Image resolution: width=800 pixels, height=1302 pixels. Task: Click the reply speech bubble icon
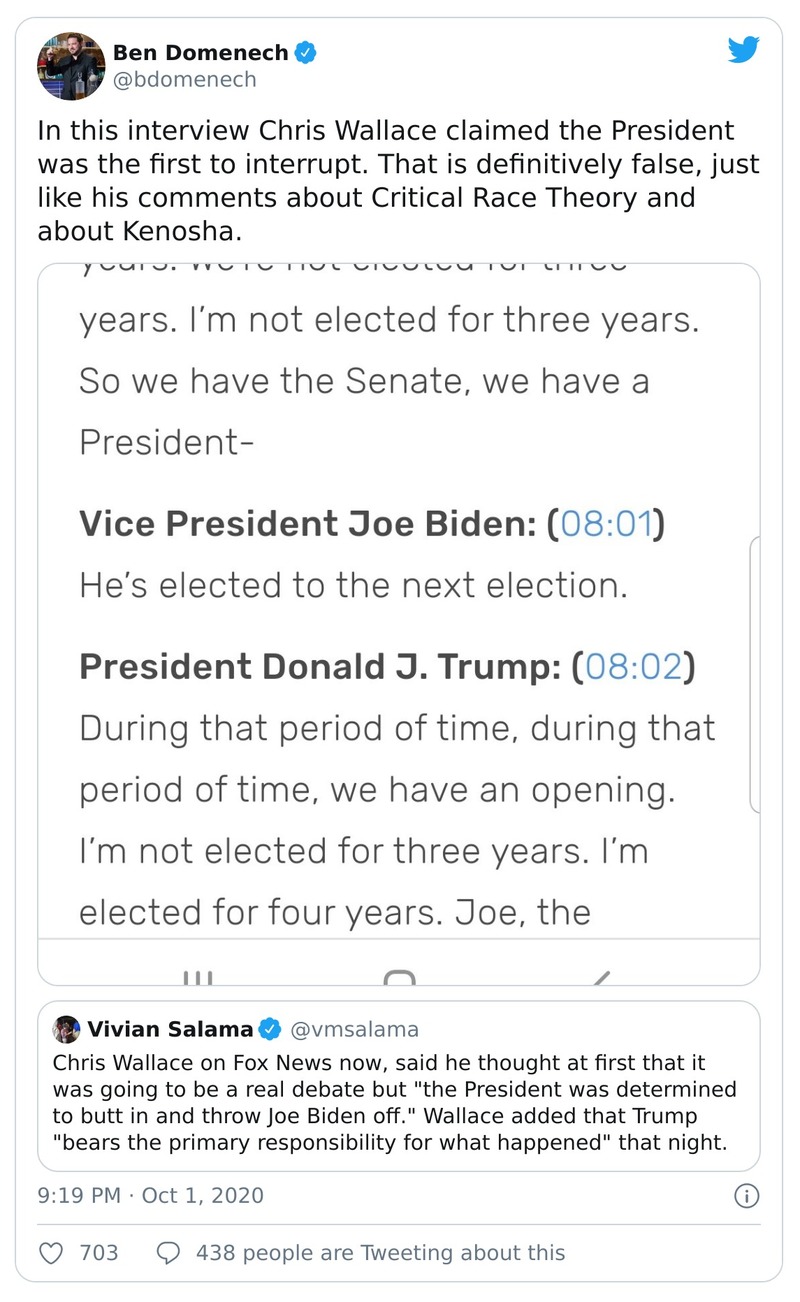(170, 1252)
